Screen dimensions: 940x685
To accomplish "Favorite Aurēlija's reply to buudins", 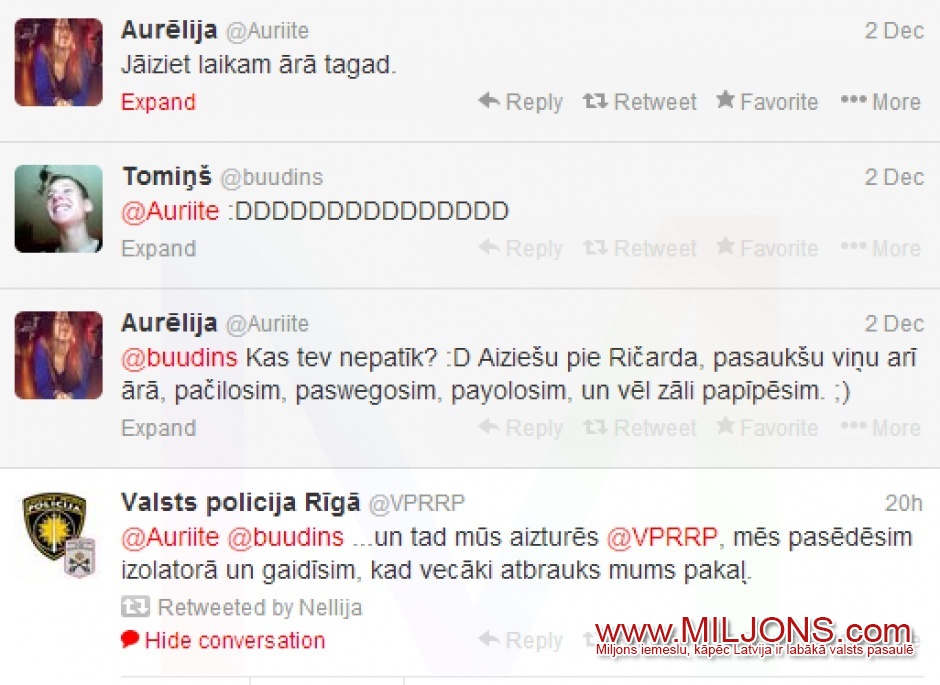I will (767, 427).
